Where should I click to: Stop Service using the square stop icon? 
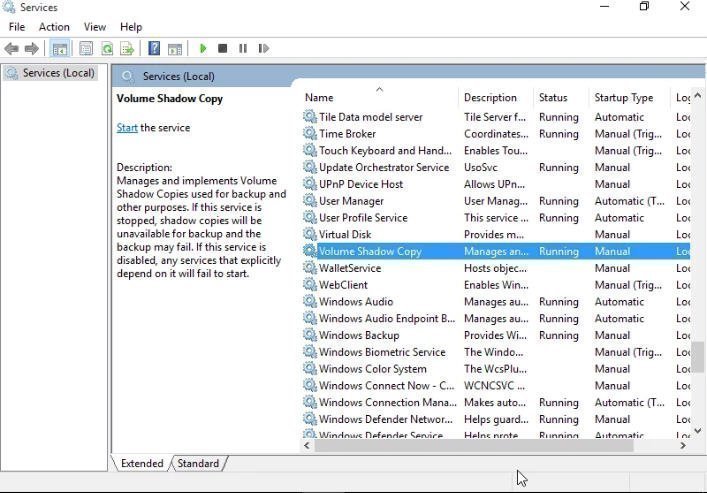[x=222, y=48]
